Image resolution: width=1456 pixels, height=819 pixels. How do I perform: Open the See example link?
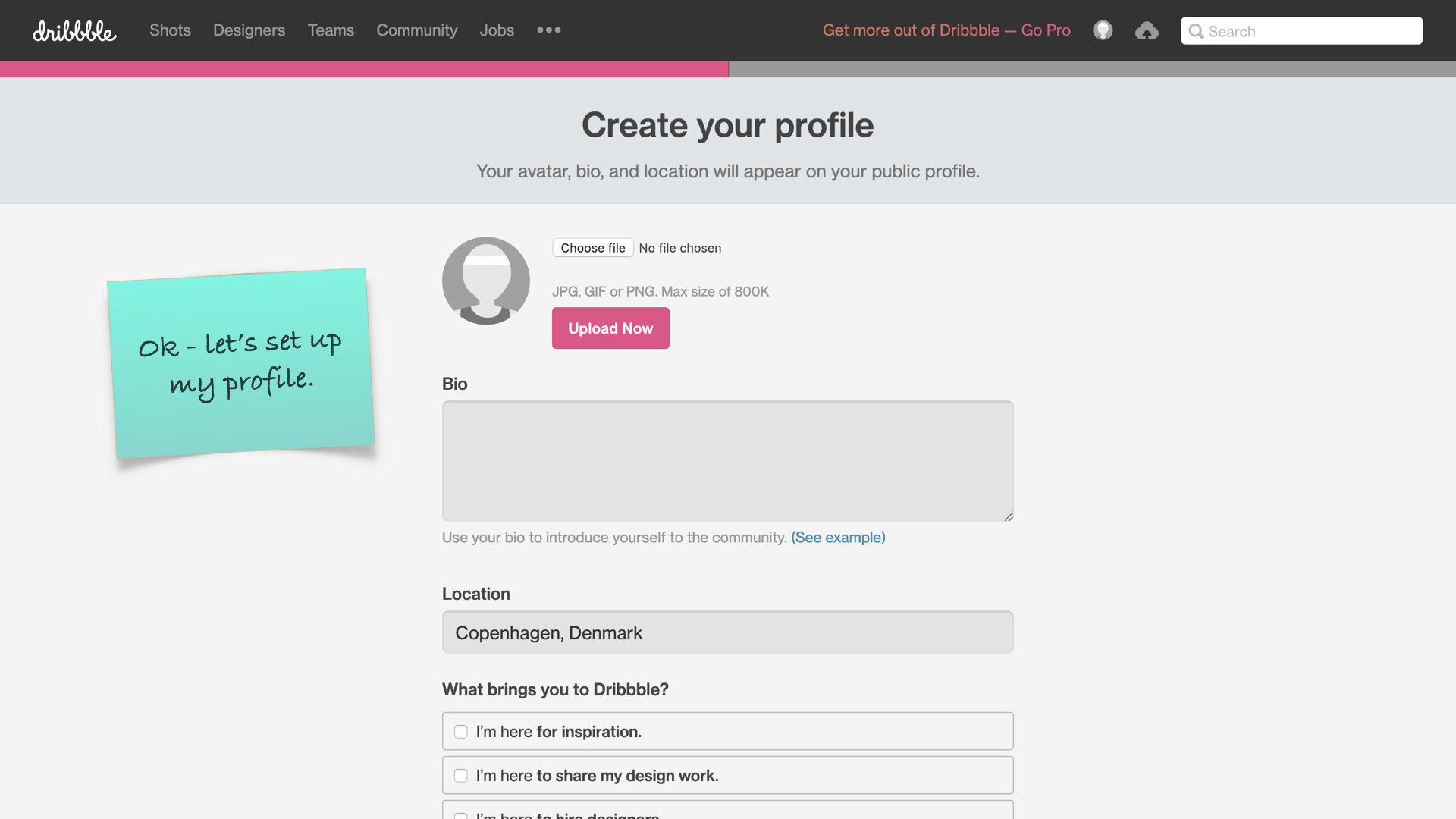838,538
